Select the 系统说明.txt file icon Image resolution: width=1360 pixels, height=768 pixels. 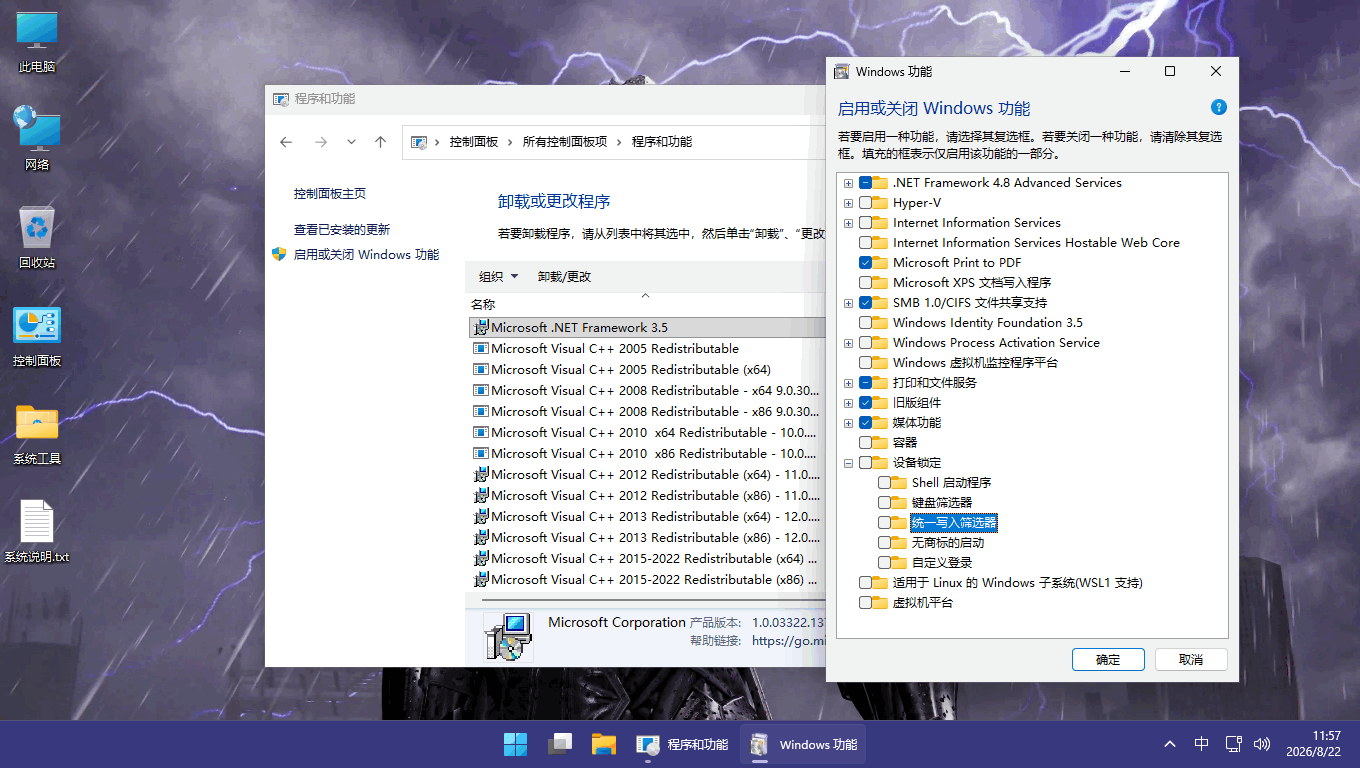coord(37,531)
